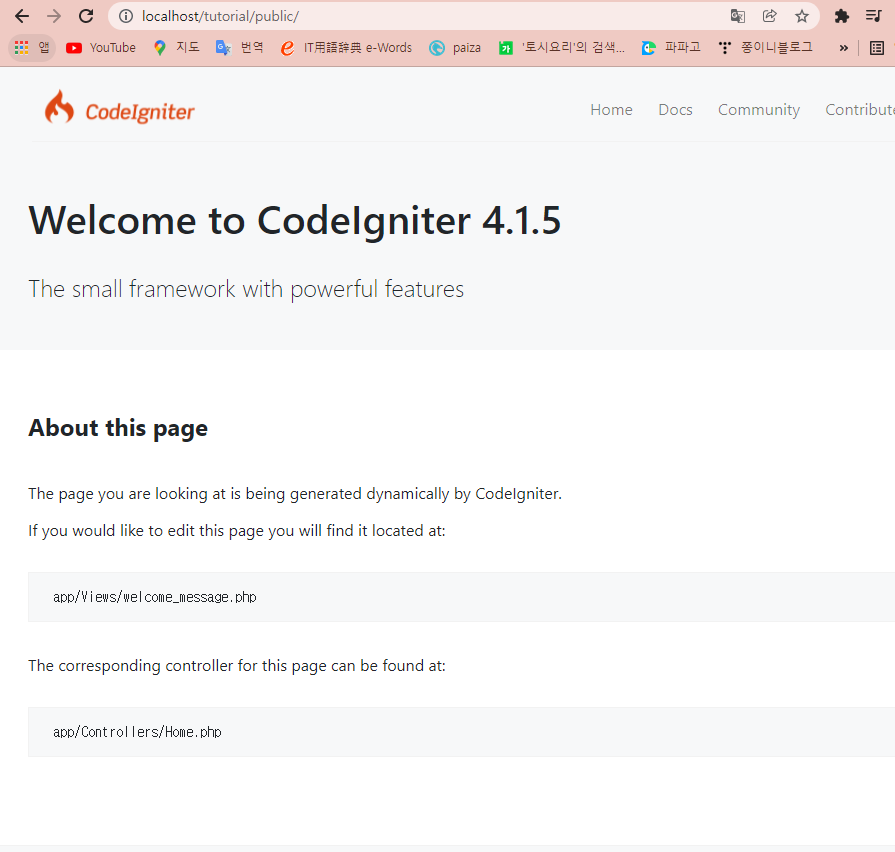Click the app/Controllers/Home.php path
The width and height of the screenshot is (895, 852).
pyautogui.click(x=137, y=732)
